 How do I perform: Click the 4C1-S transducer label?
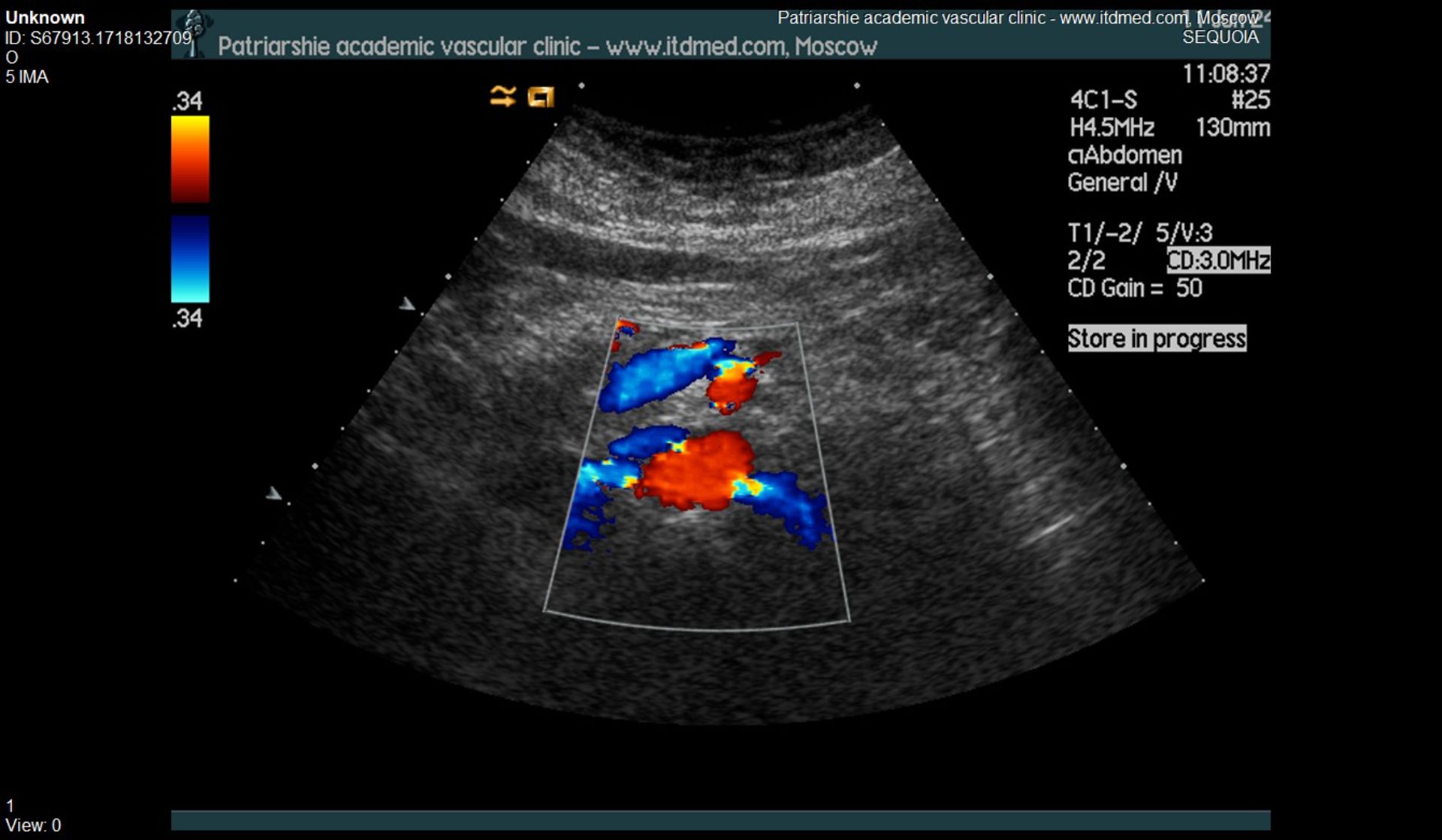click(1103, 100)
